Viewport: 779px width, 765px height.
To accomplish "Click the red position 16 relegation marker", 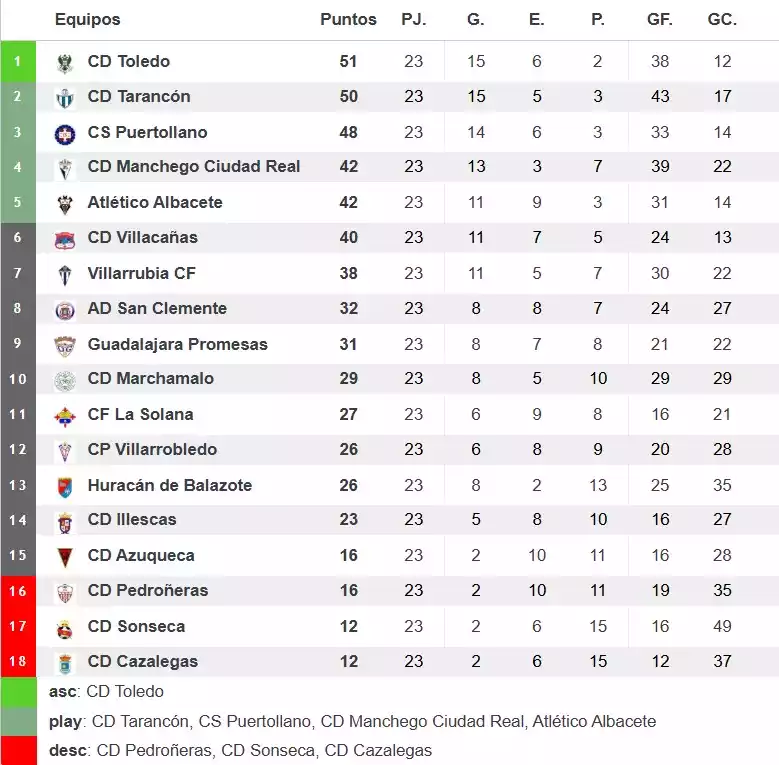I will (18, 591).
